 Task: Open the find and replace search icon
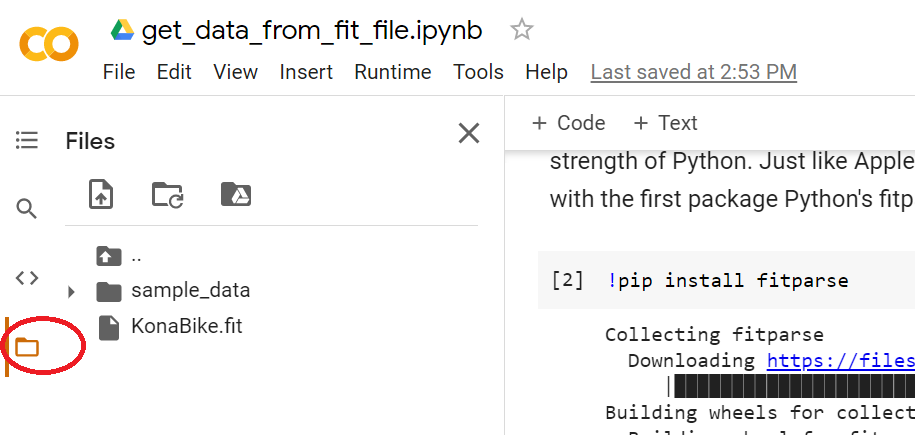(26, 208)
